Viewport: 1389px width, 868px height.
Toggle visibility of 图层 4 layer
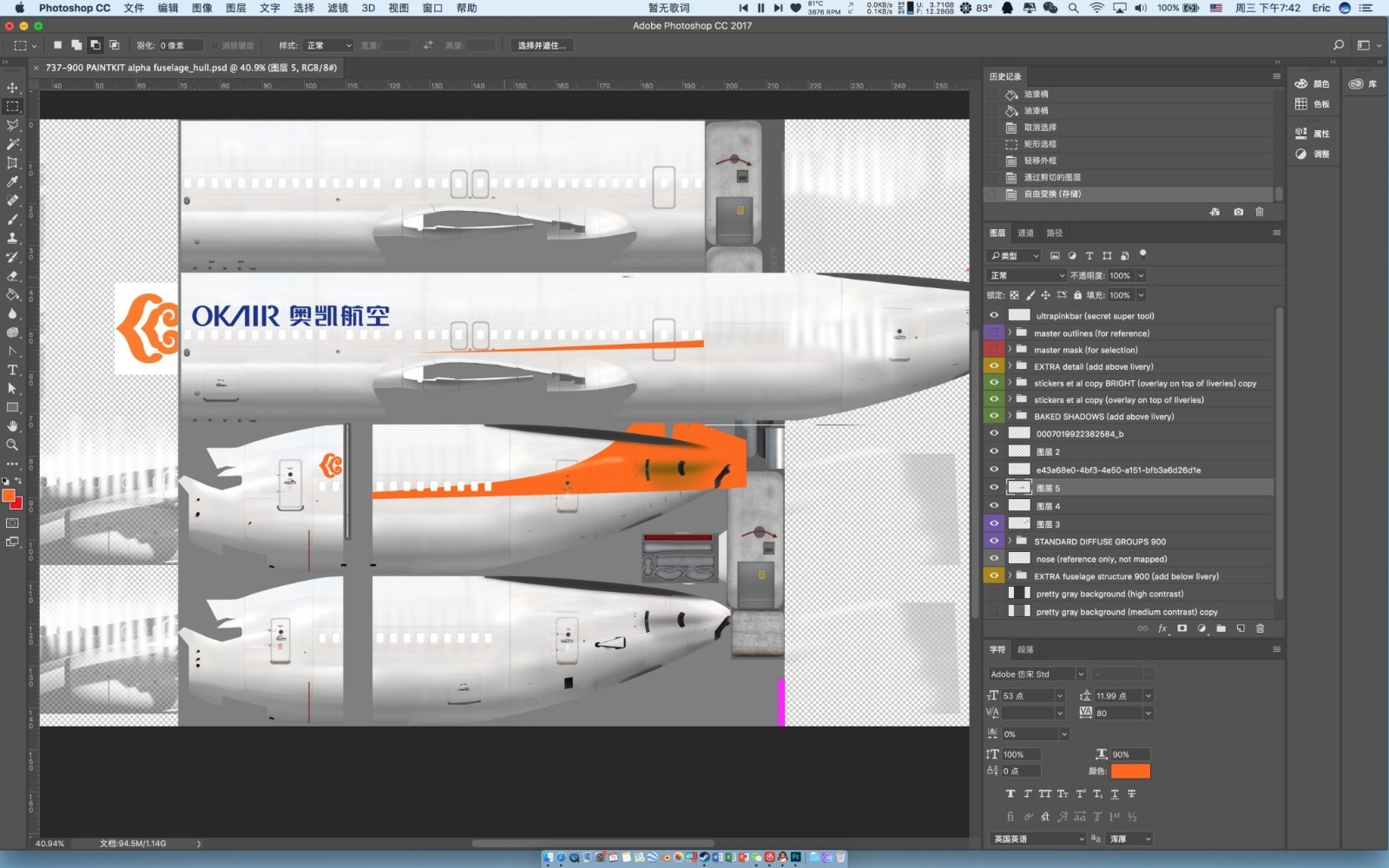pyautogui.click(x=994, y=506)
